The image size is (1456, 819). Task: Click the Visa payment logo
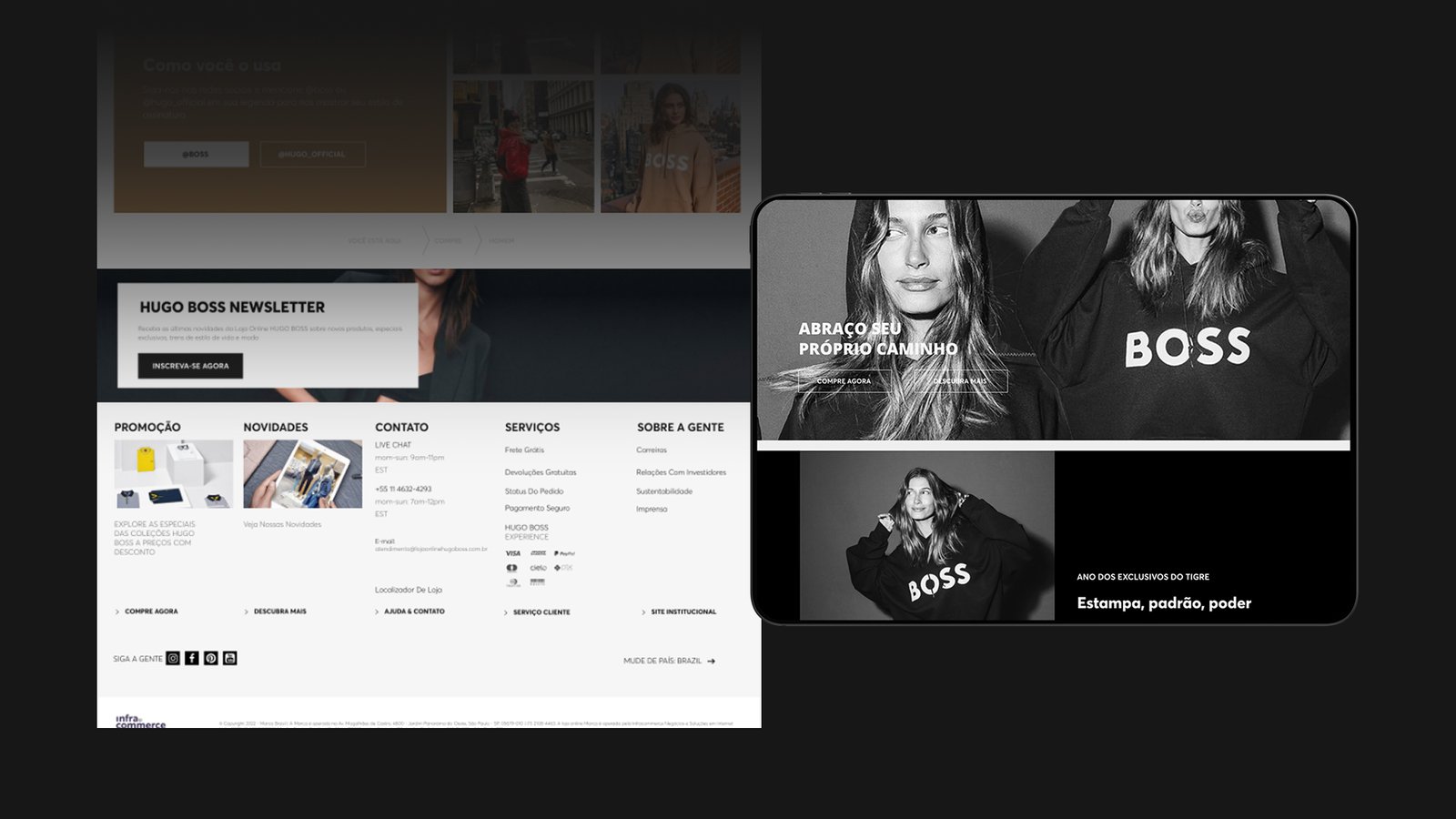(x=513, y=553)
